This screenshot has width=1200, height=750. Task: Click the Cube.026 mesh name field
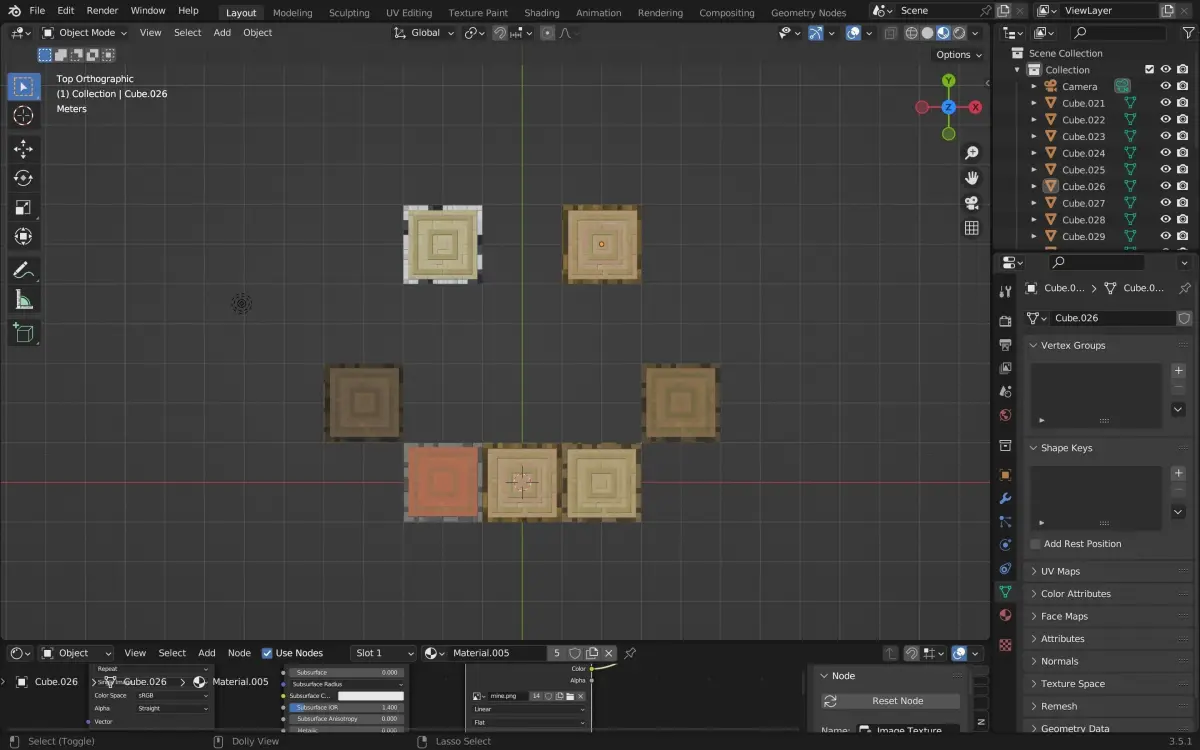[1113, 318]
